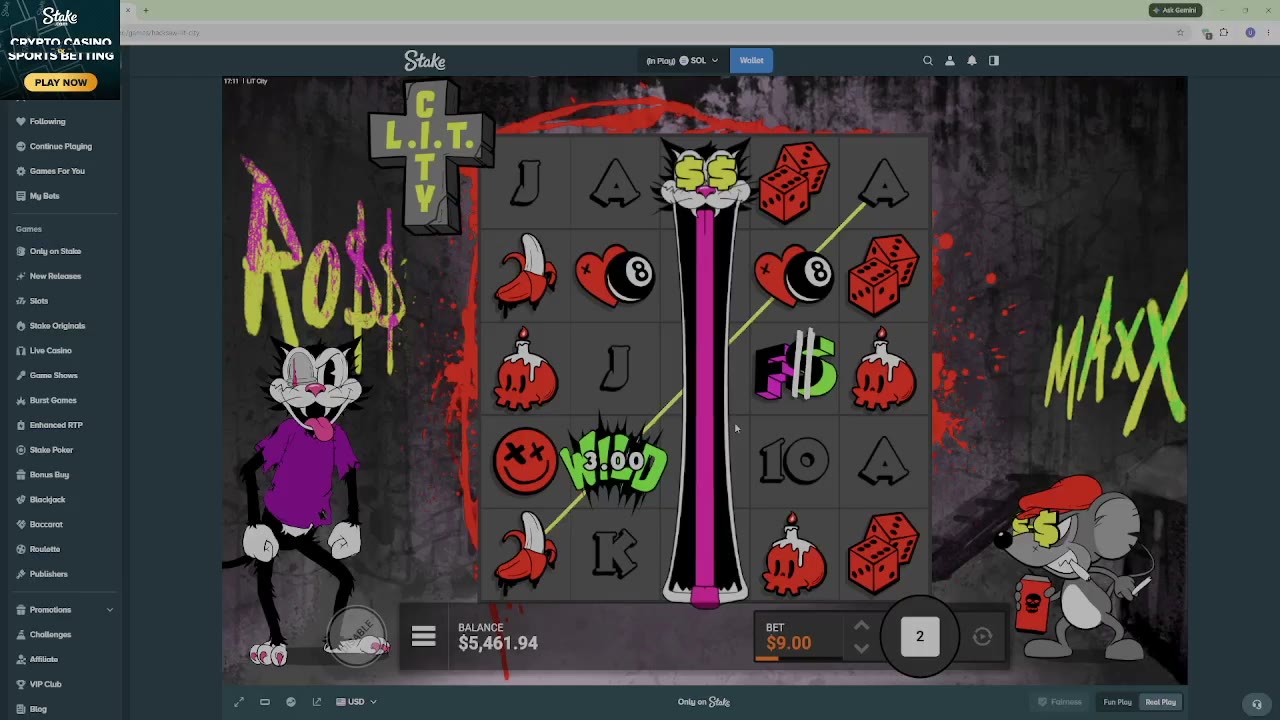Switch to Real Play mode
The image size is (1280, 720).
pos(1161,702)
